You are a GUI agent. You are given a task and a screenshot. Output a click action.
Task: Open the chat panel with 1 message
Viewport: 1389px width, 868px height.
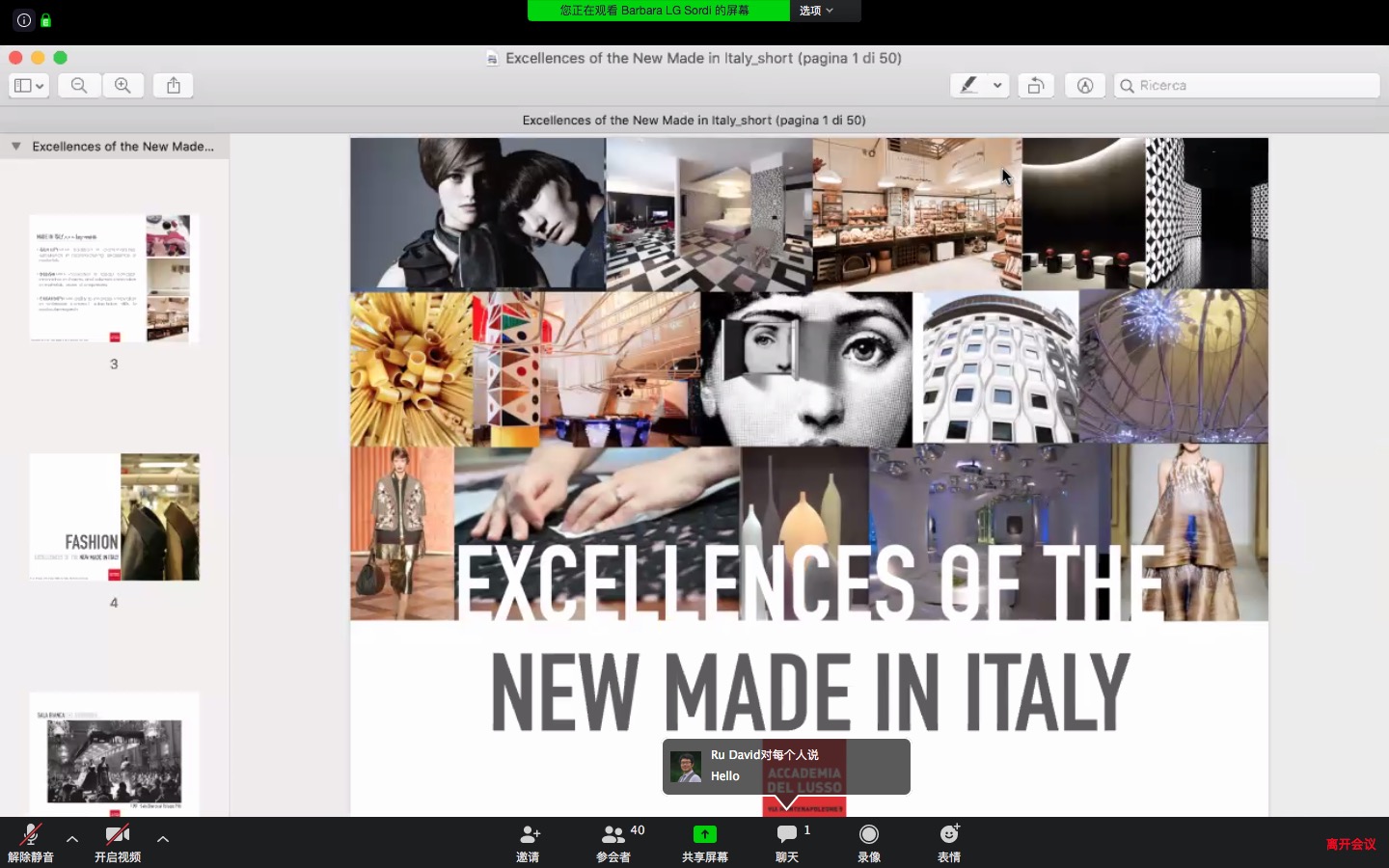click(787, 841)
